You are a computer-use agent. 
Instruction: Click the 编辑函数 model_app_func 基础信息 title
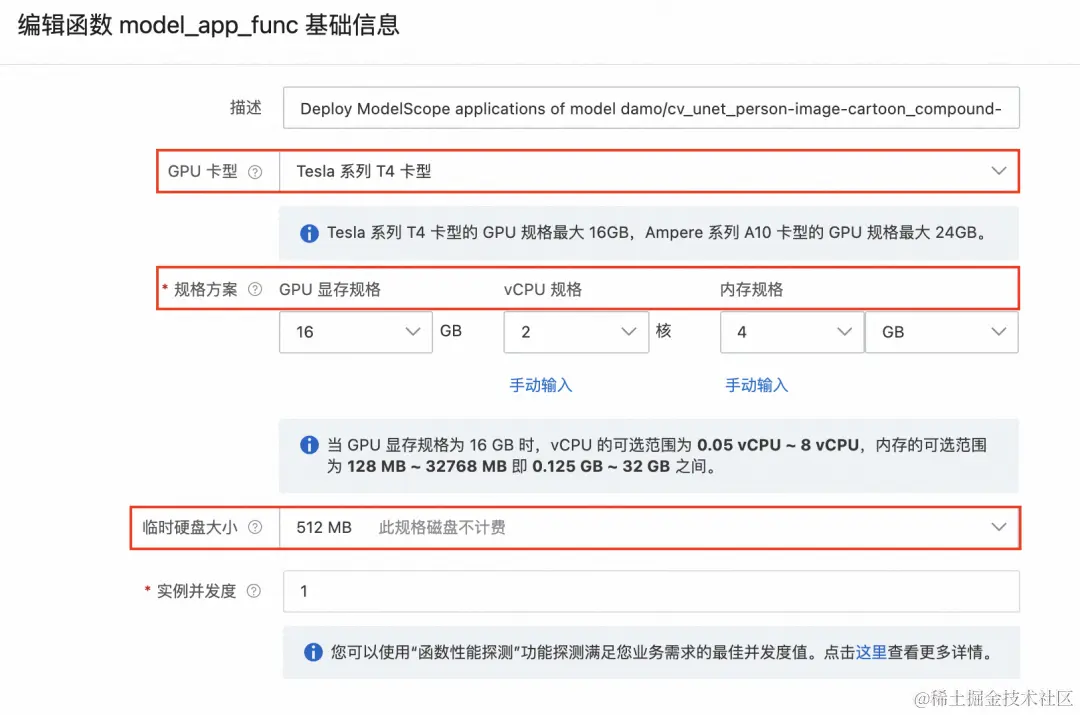tap(208, 25)
